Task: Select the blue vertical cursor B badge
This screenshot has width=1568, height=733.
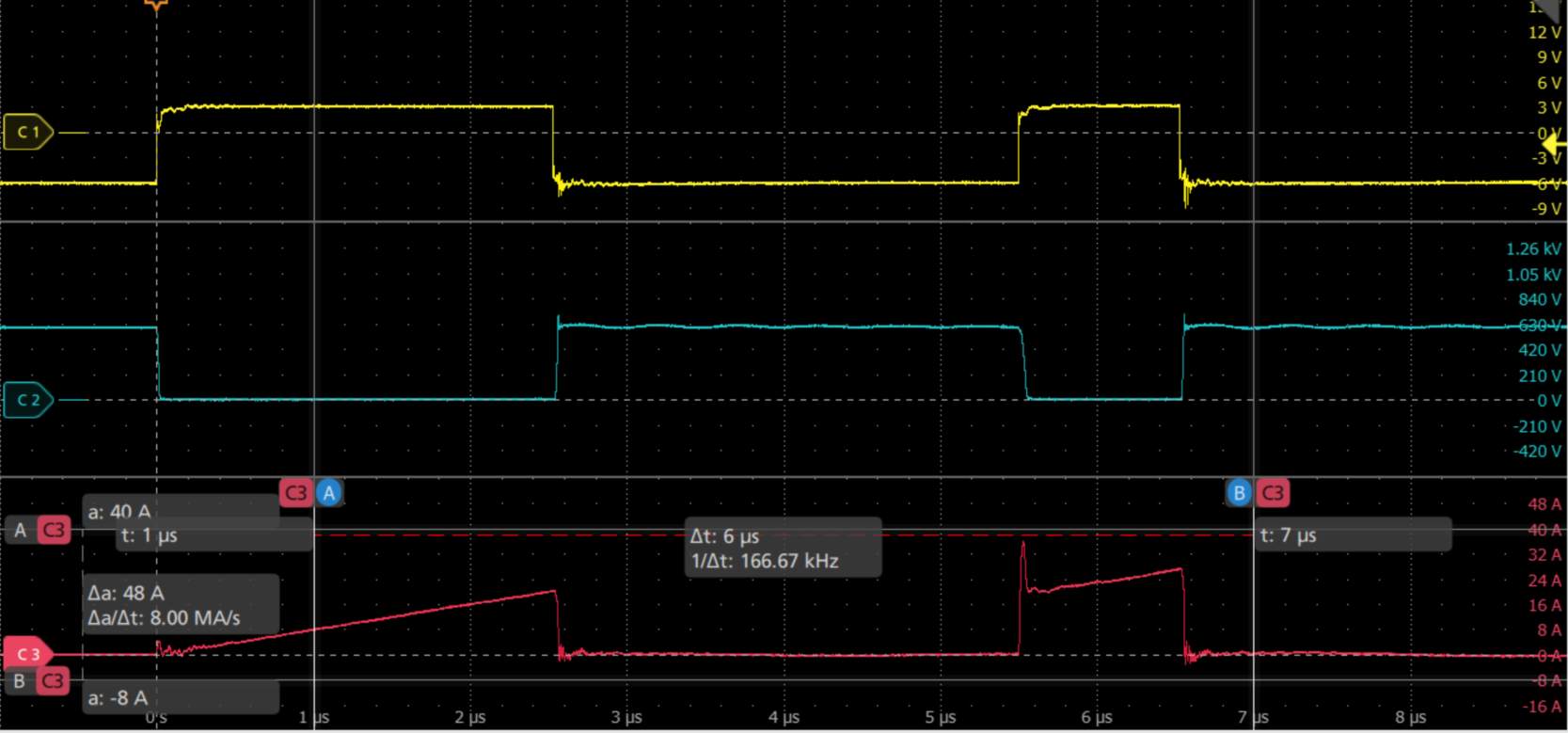Action: [x=1239, y=492]
